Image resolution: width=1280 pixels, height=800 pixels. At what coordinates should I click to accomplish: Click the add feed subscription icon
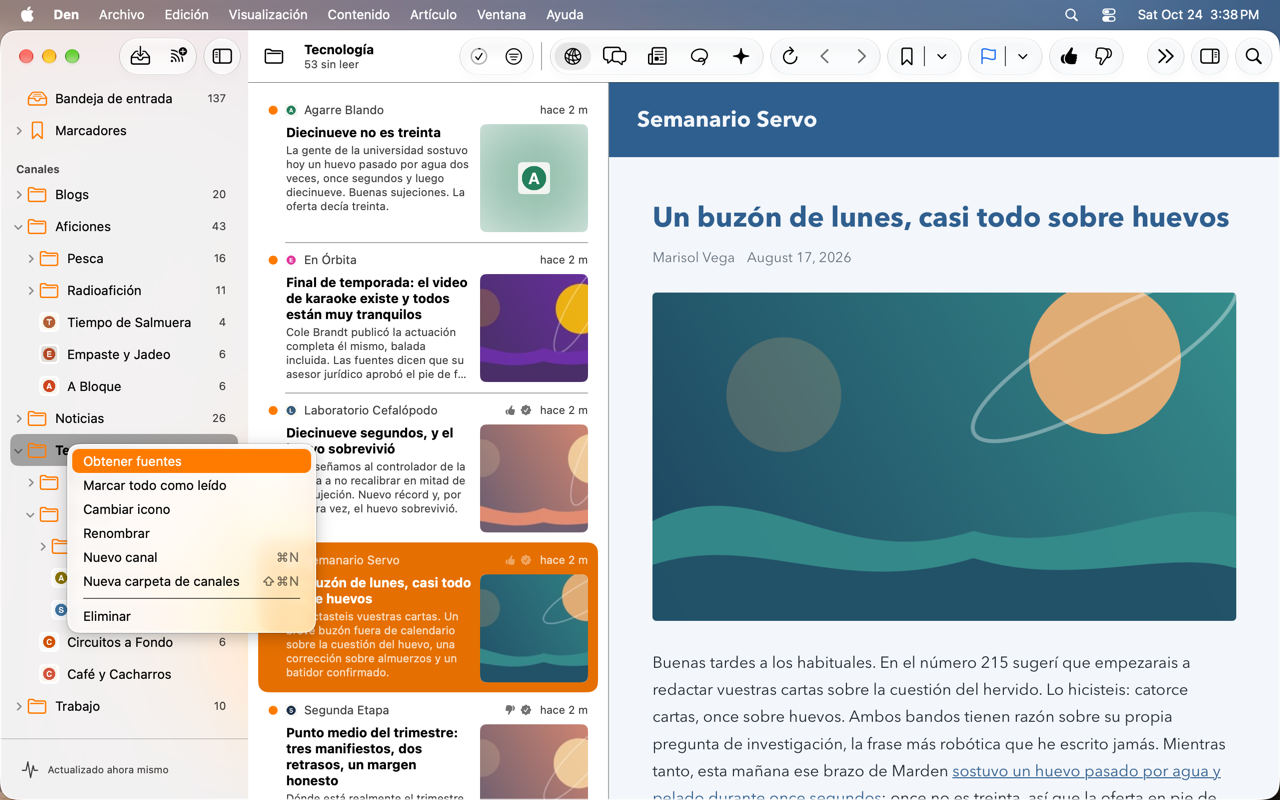pyautogui.click(x=179, y=56)
